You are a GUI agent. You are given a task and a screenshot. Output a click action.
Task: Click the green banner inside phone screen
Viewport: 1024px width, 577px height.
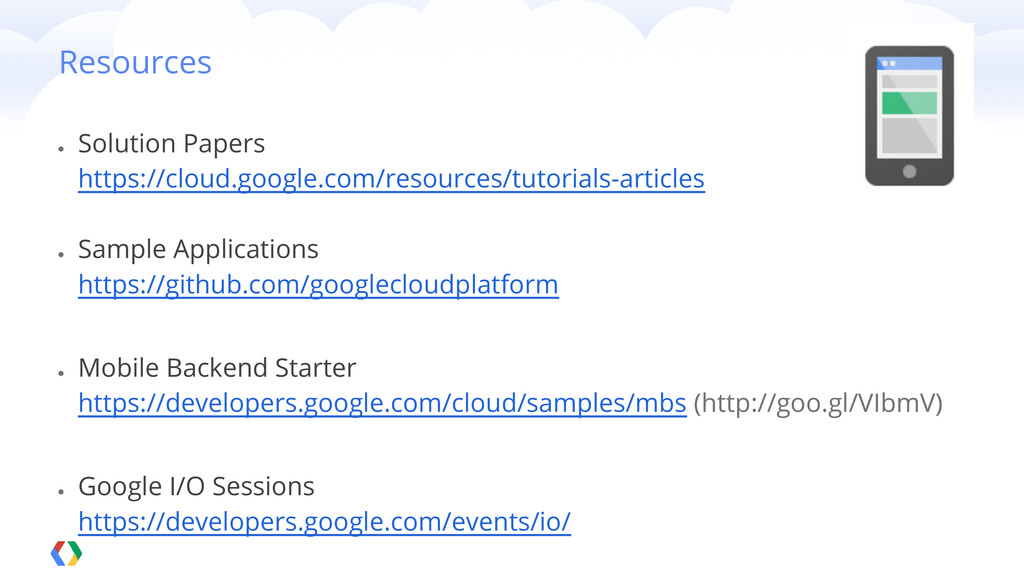[909, 103]
